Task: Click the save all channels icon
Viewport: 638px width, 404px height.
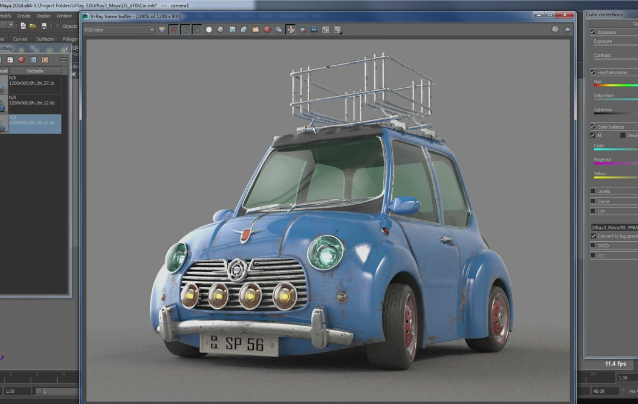Action: pos(244,30)
